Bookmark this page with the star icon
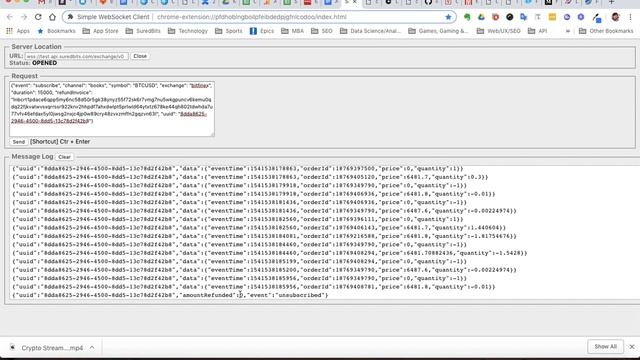The image size is (640, 360). pyautogui.click(x=448, y=17)
